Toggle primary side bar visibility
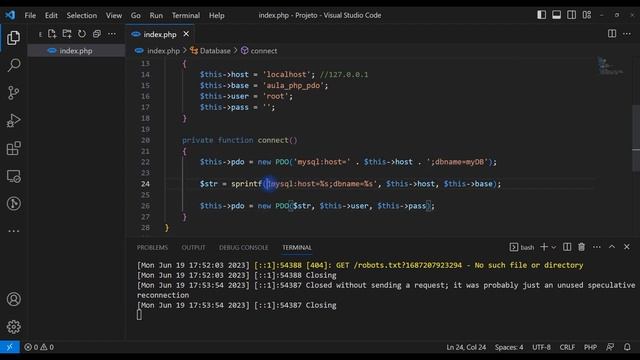Screen dimensions: 640x360 (541, 15)
